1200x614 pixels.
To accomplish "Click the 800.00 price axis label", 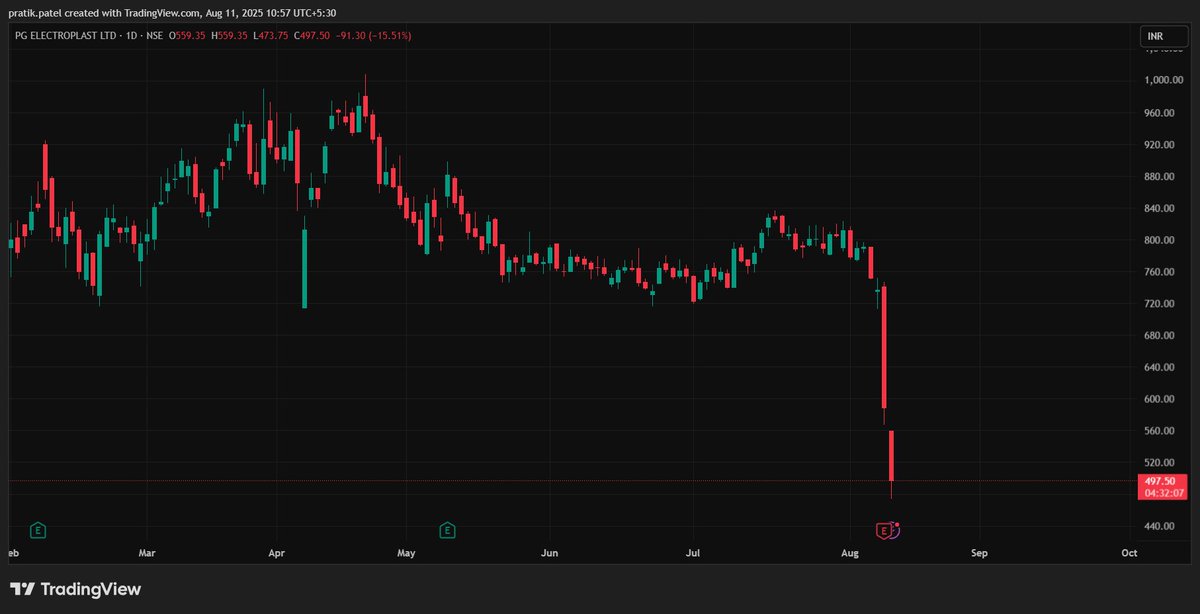I will (x=1159, y=240).
